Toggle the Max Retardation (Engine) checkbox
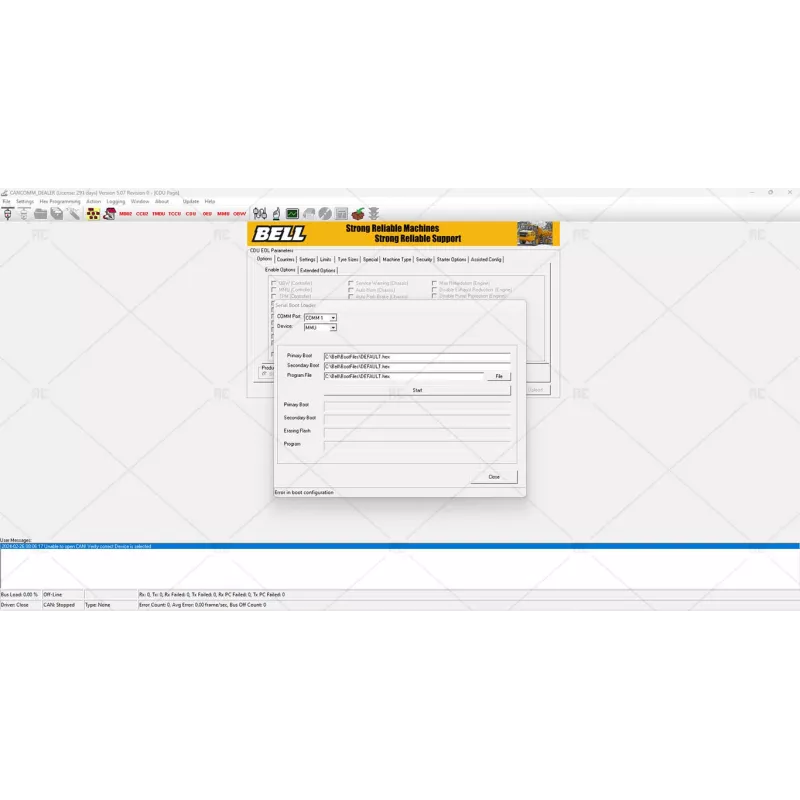The width and height of the screenshot is (800, 800). [434, 283]
